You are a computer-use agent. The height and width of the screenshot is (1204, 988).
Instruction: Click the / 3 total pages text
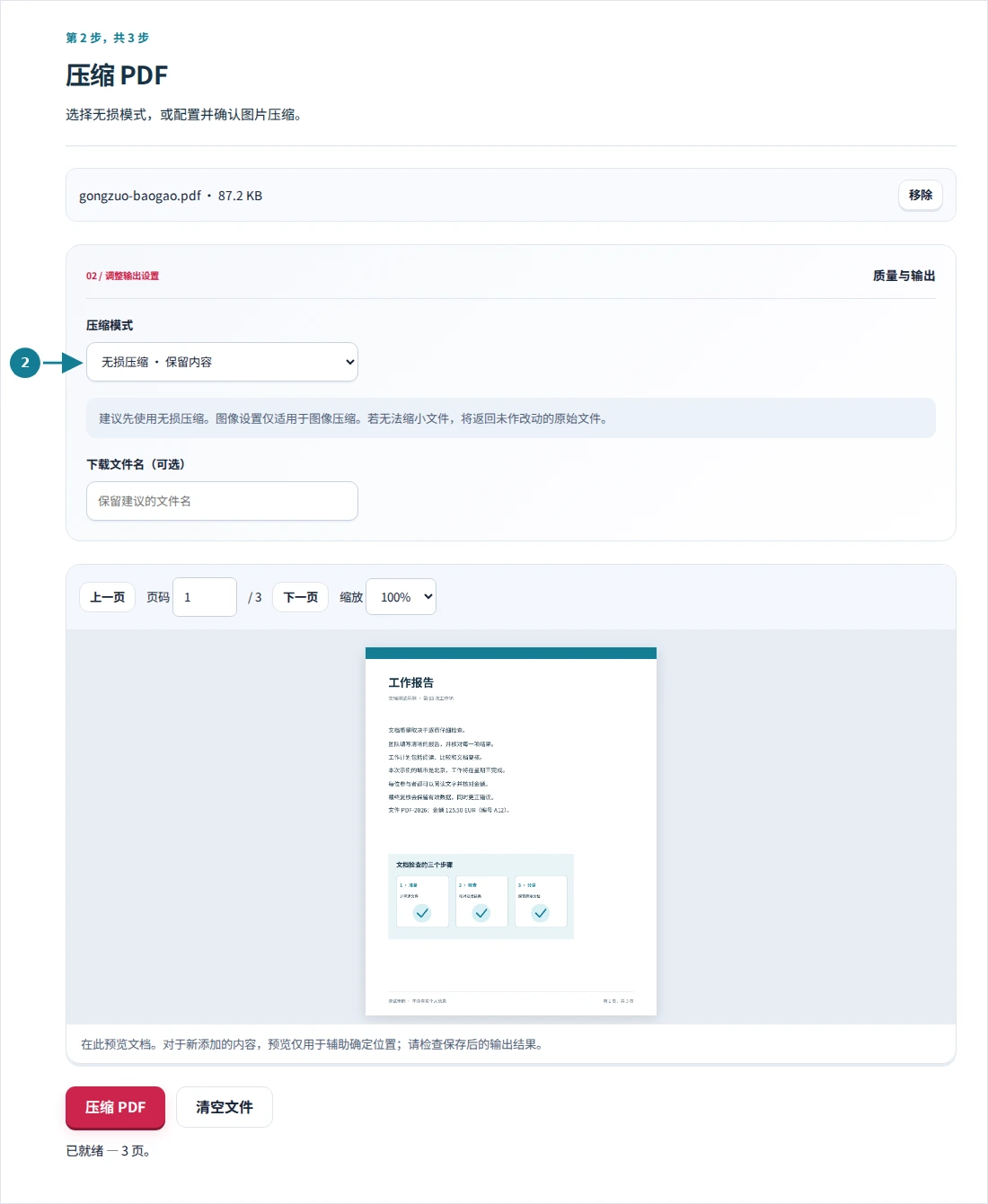(255, 597)
